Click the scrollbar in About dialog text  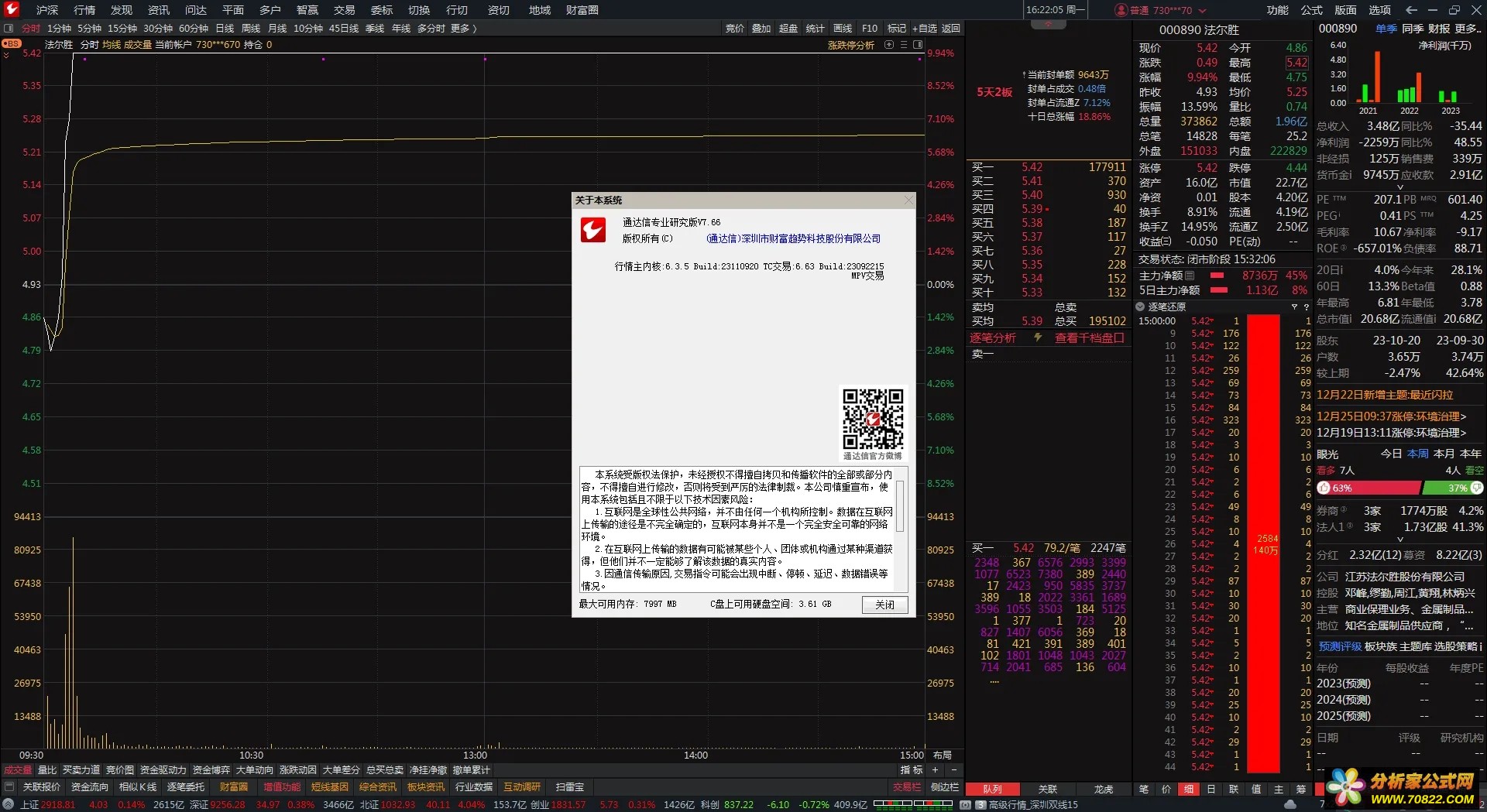click(900, 506)
